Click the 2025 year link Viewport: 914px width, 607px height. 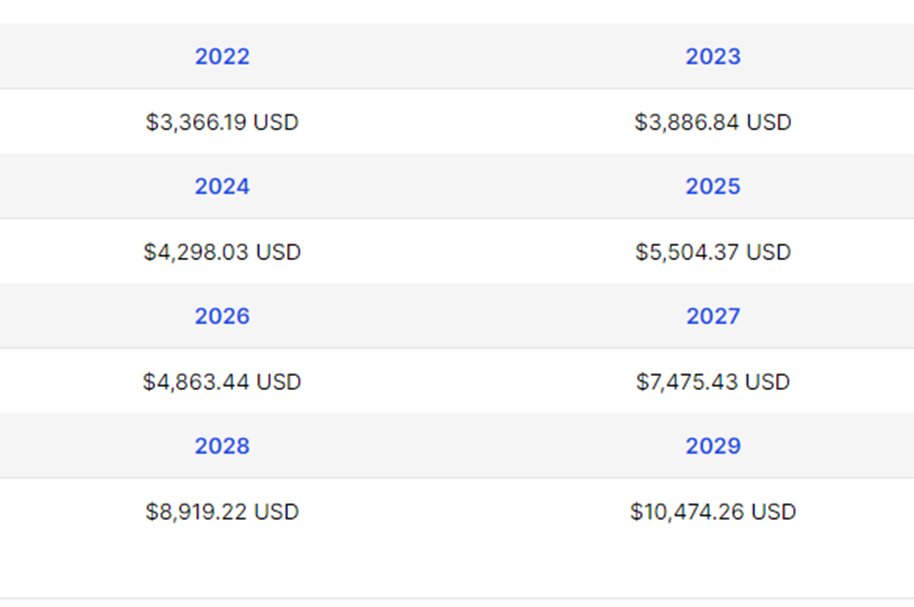click(x=713, y=187)
